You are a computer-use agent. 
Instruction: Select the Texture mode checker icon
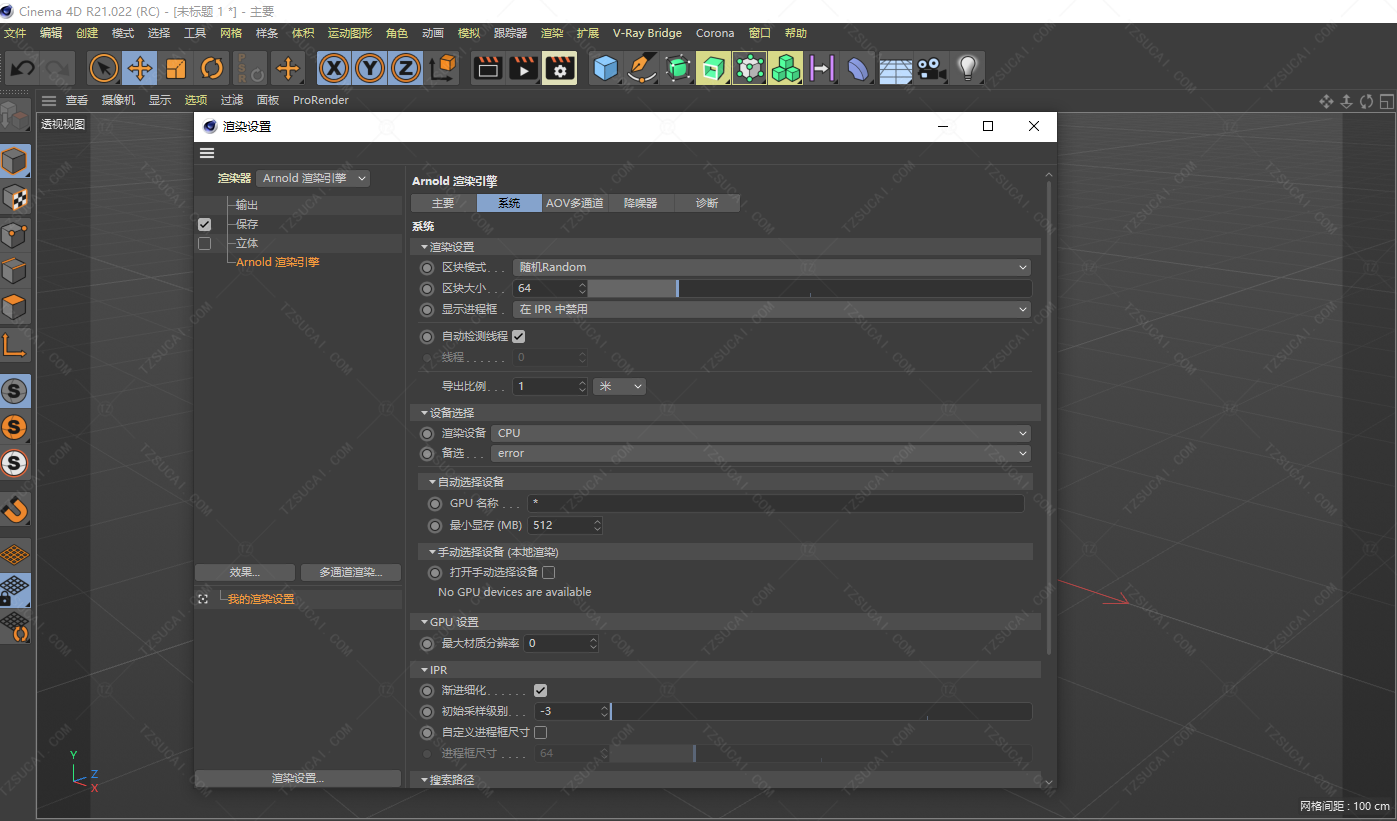click(15, 198)
